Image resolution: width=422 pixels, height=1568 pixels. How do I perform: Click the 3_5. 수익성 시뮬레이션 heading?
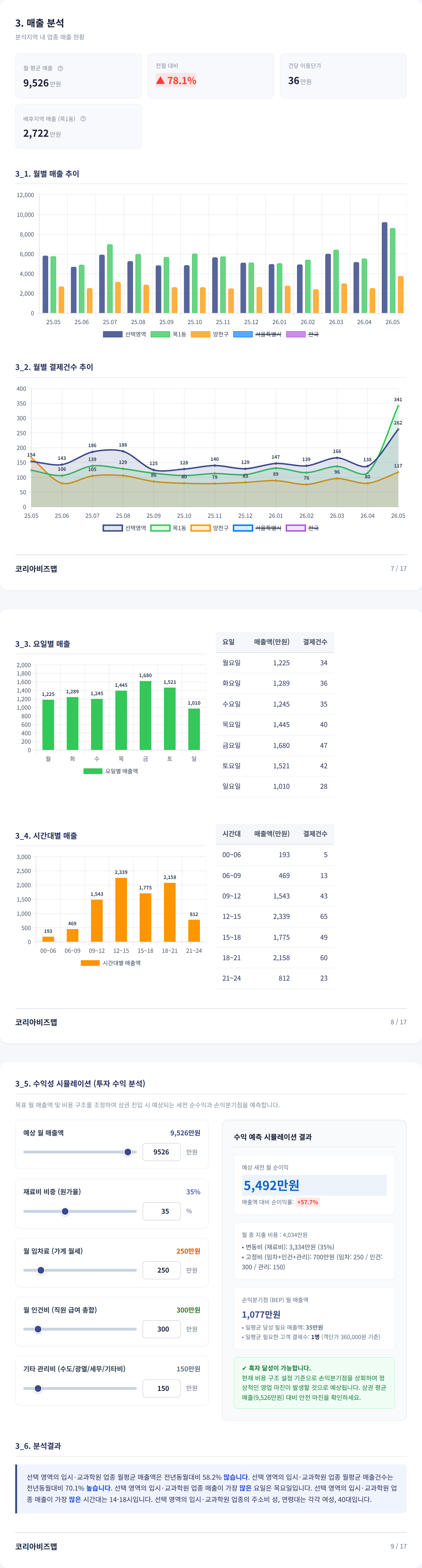tap(80, 1083)
